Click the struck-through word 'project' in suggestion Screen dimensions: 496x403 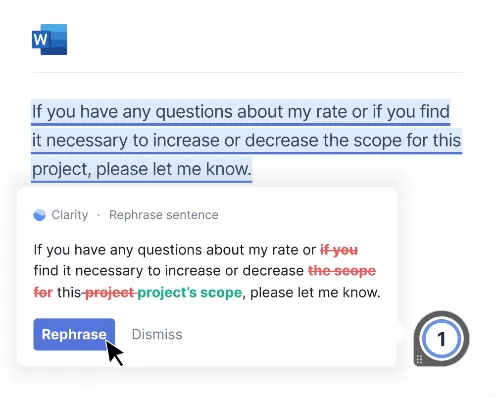click(110, 293)
